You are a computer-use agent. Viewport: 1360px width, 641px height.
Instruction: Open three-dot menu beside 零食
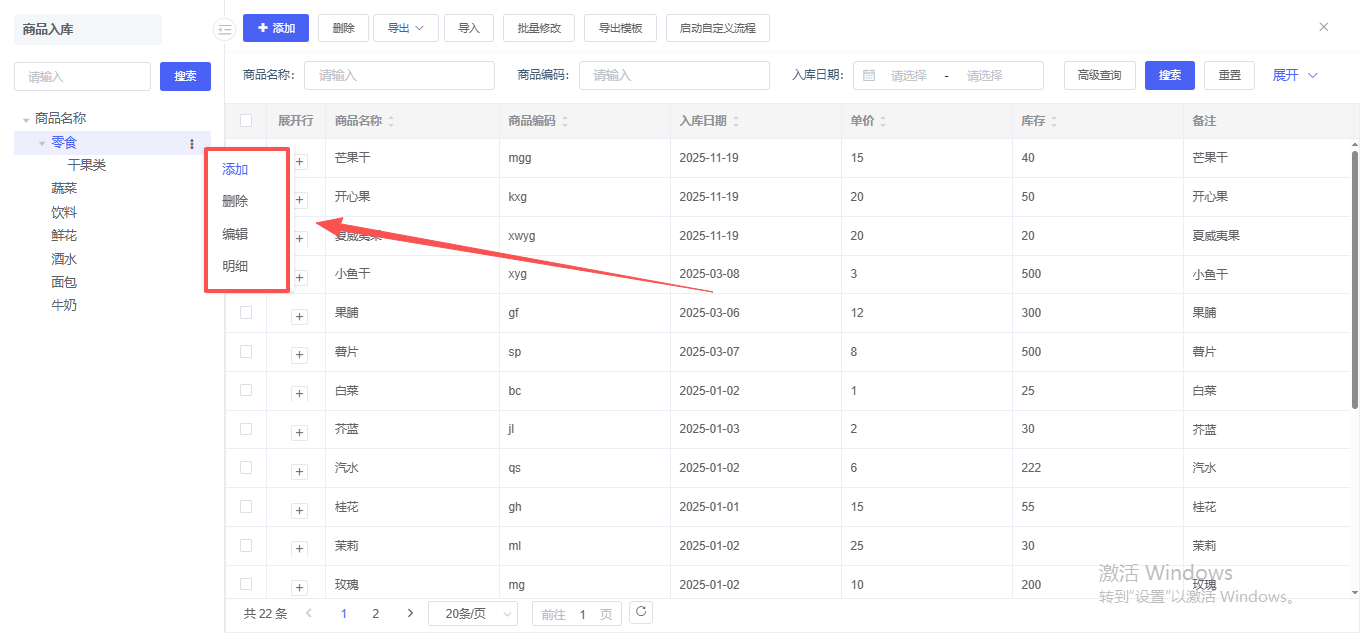coord(192,144)
